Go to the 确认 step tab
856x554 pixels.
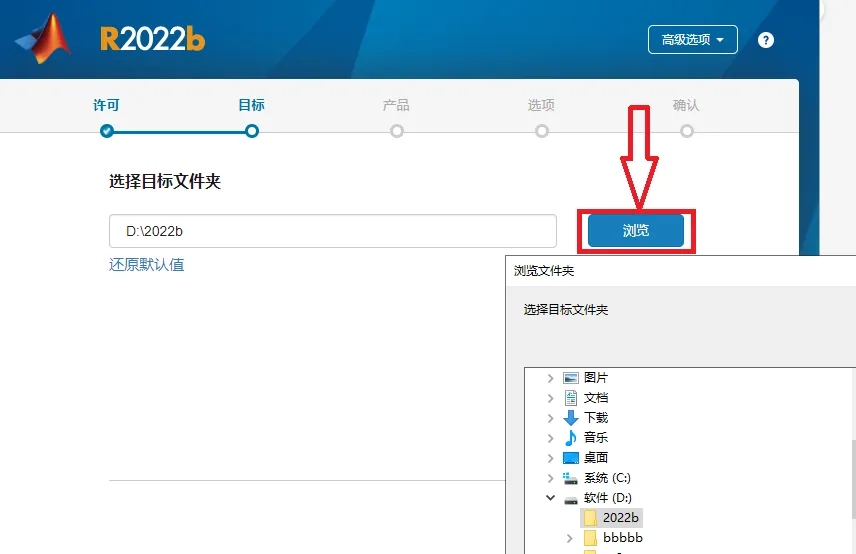coord(686,105)
